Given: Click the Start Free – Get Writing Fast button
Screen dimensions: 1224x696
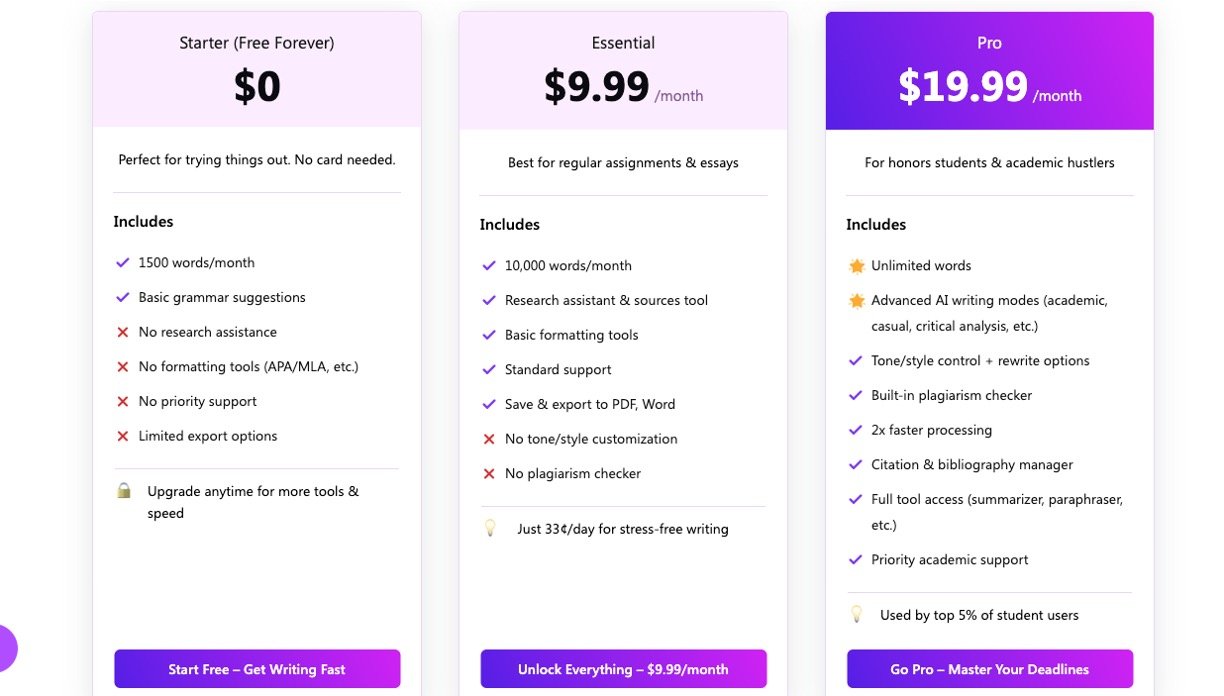Looking at the screenshot, I should pos(257,669).
